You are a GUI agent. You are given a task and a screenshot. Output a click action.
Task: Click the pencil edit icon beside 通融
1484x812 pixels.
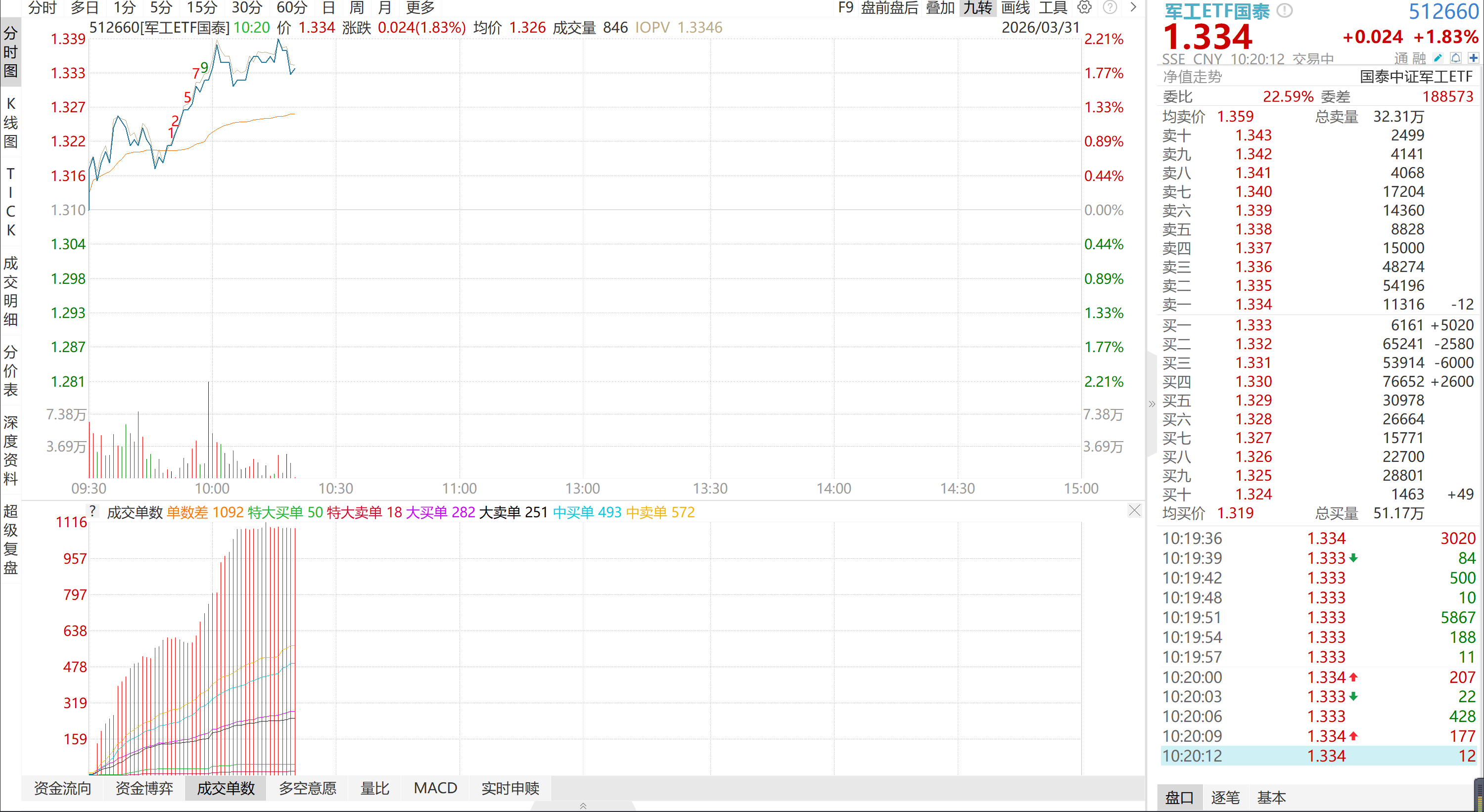point(1437,58)
